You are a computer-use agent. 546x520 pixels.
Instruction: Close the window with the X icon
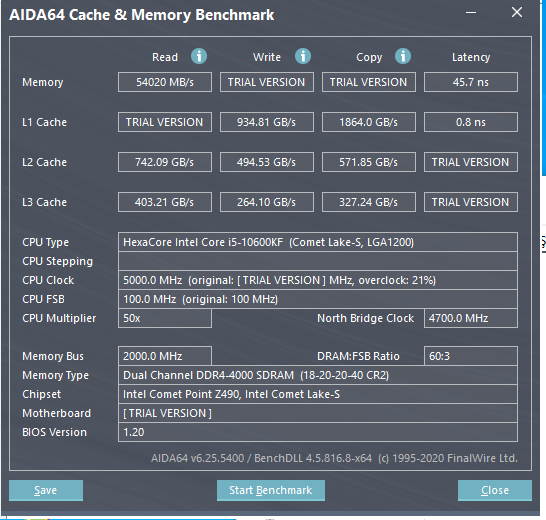tap(517, 13)
